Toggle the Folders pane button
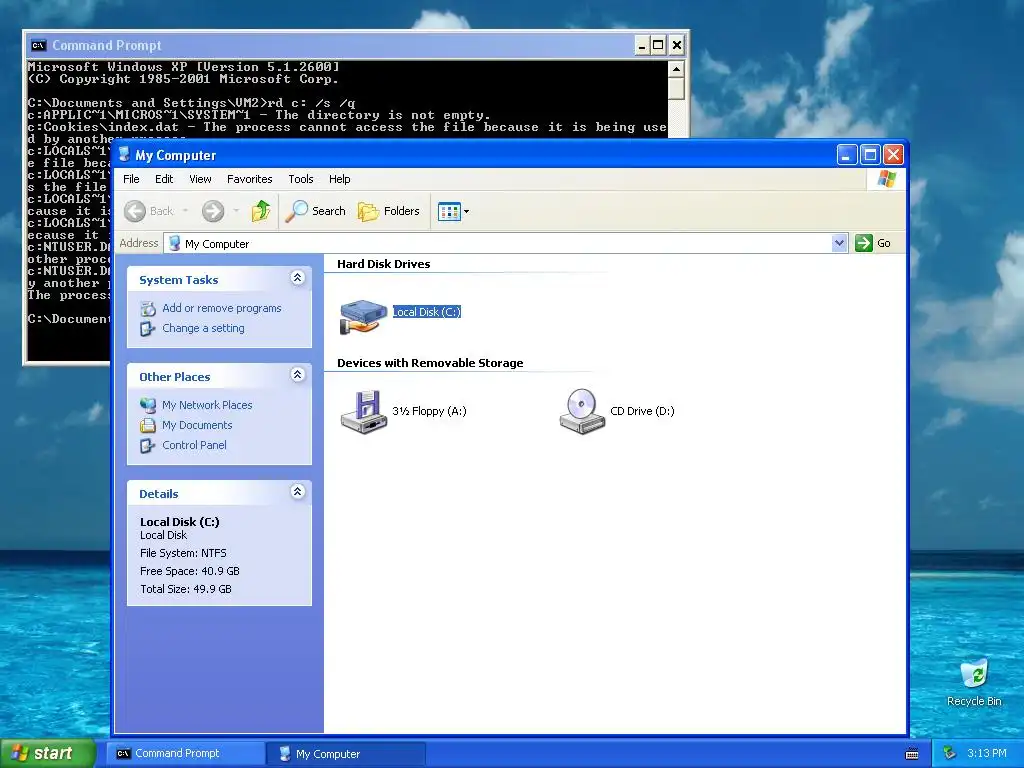Screen dimensions: 1024x768 click(389, 211)
